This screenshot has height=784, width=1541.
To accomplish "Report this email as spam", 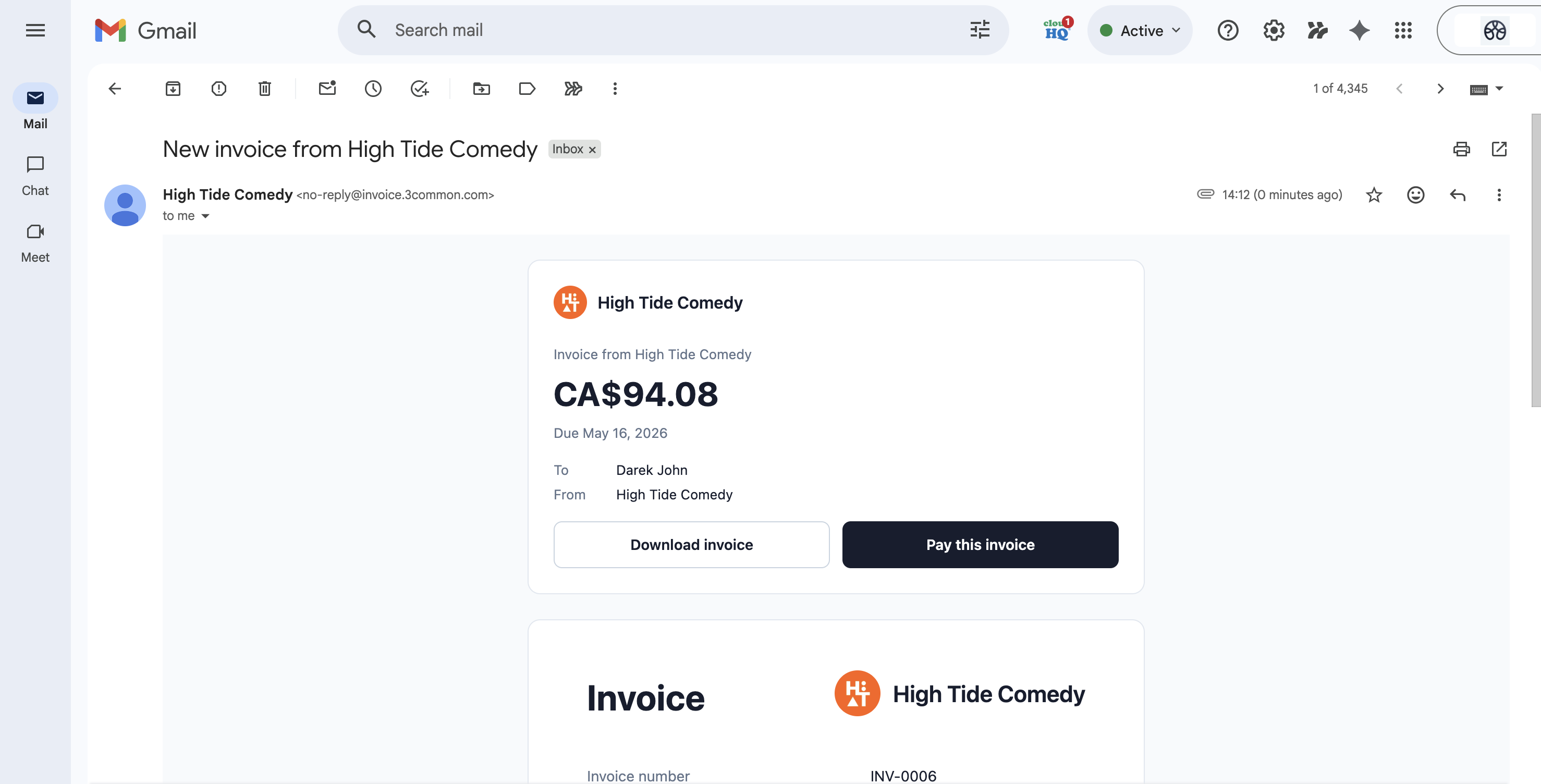I will [219, 89].
